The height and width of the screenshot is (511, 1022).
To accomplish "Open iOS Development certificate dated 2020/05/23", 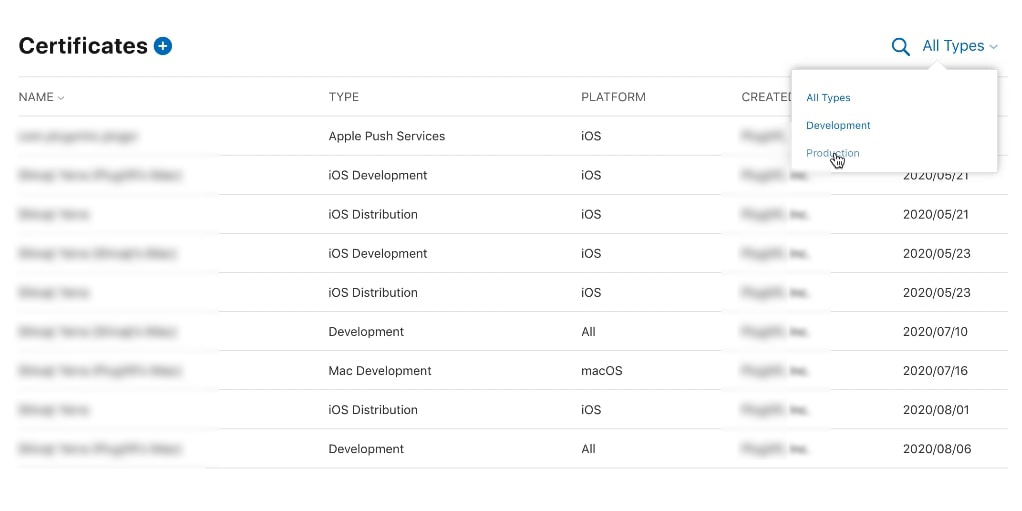I will 377,254.
